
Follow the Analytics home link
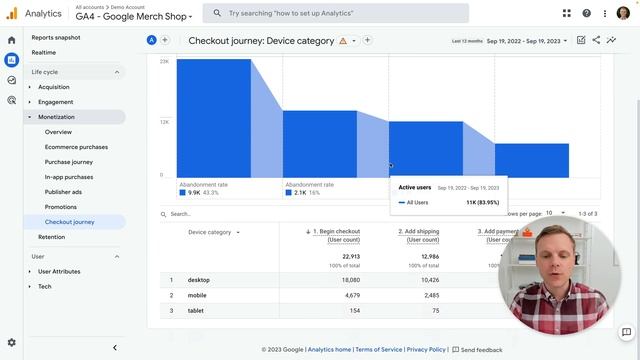pyautogui.click(x=329, y=350)
